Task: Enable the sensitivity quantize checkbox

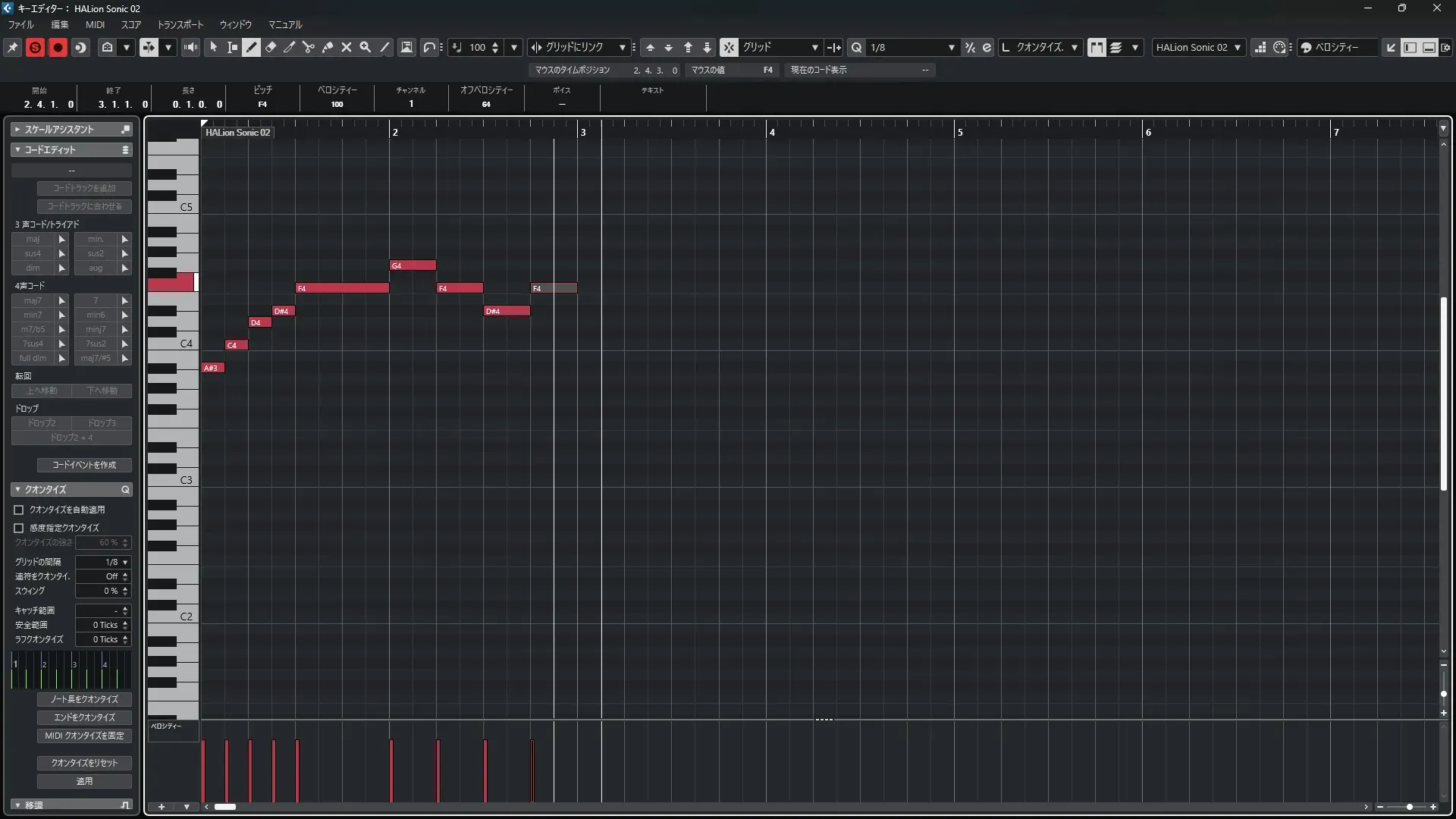Action: 19,528
